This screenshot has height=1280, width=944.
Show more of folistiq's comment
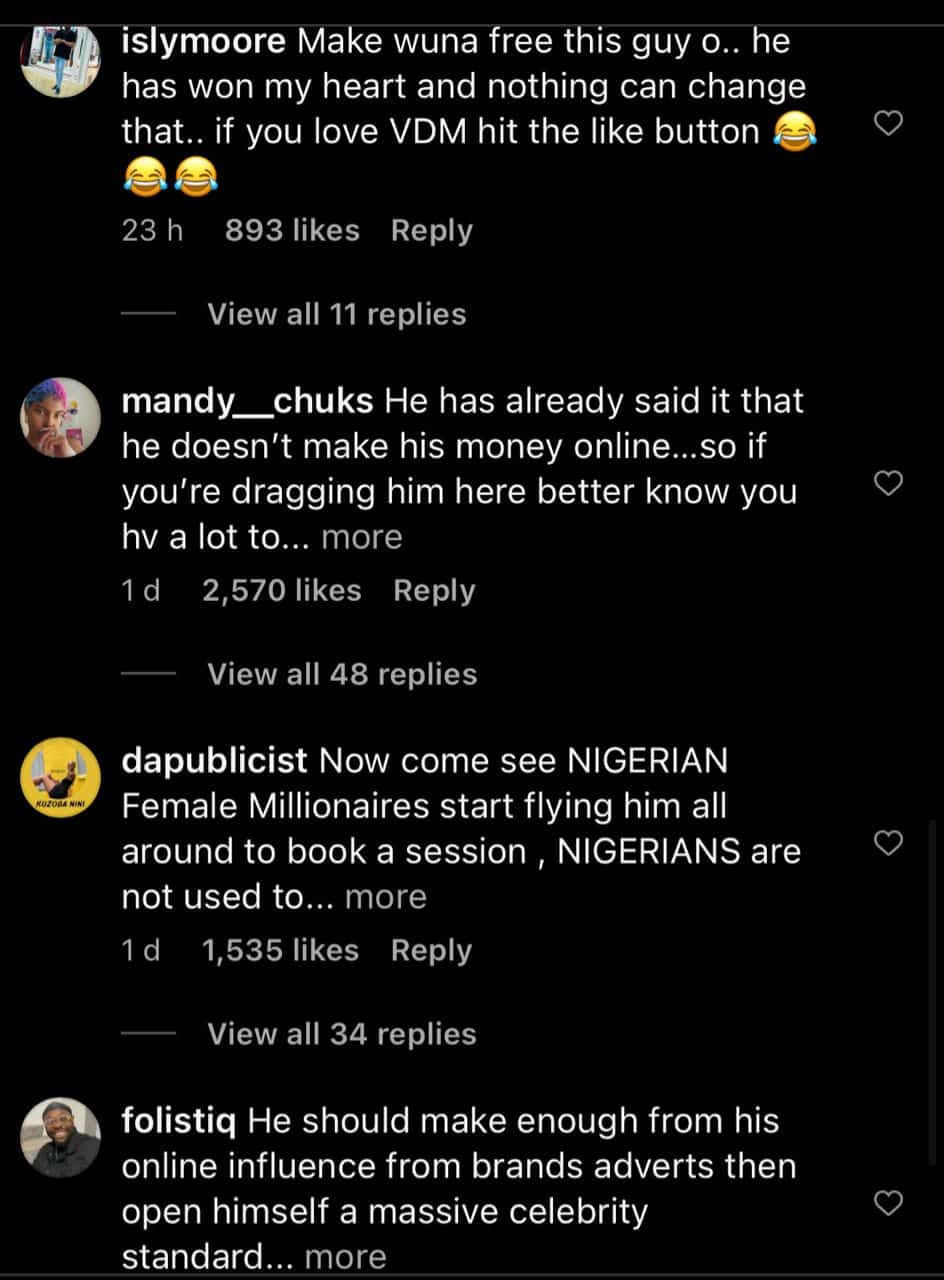[345, 1257]
